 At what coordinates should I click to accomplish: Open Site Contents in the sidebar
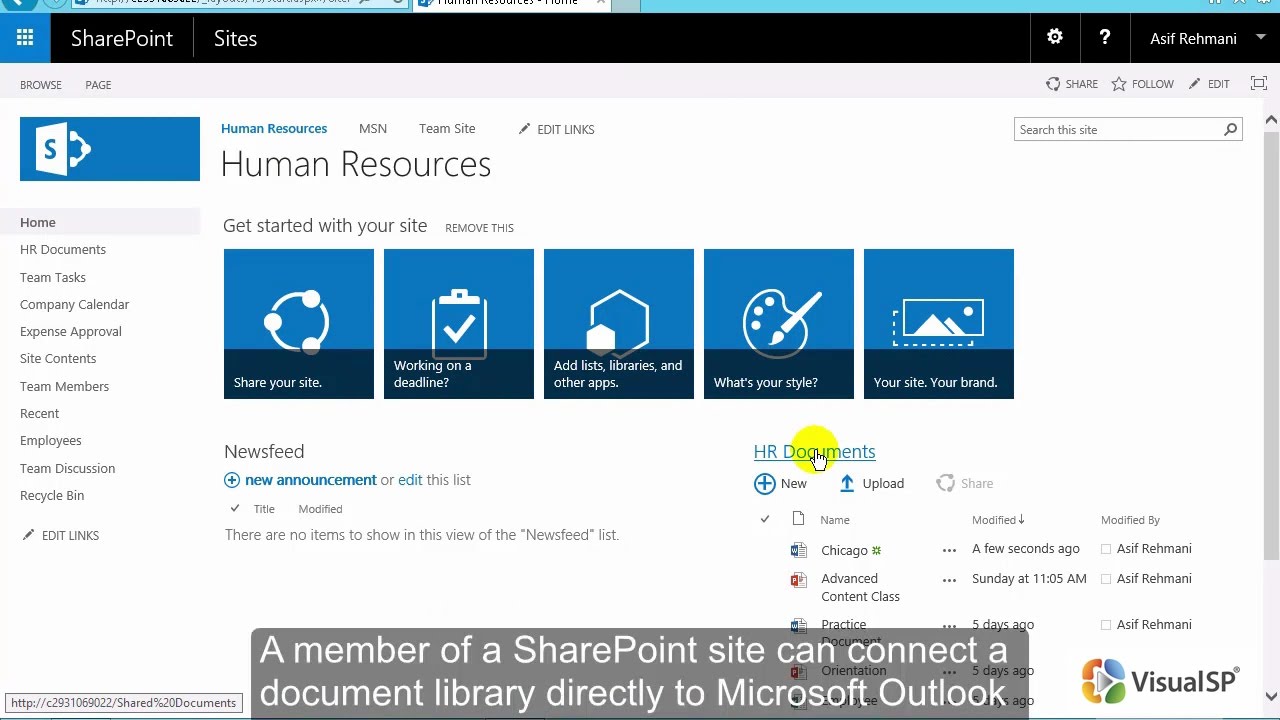pos(58,358)
